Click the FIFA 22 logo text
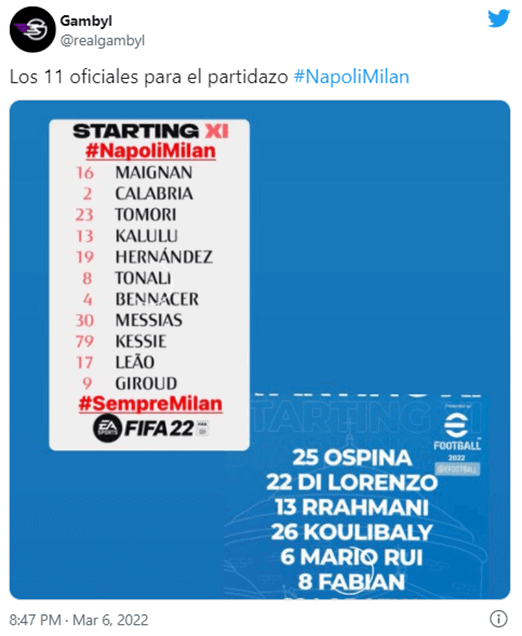 (x=160, y=428)
